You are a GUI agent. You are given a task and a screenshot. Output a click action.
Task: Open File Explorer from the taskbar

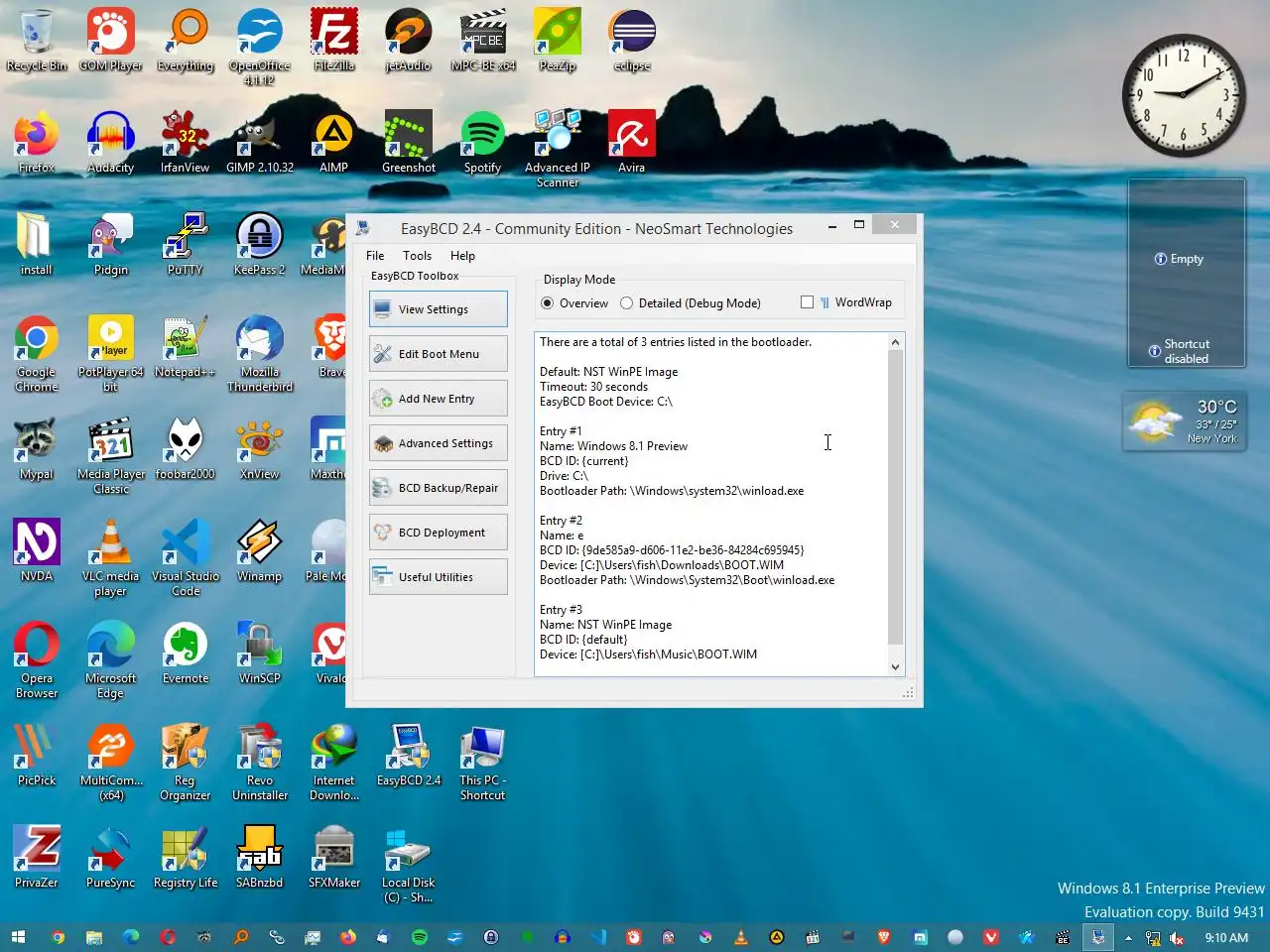click(x=93, y=937)
